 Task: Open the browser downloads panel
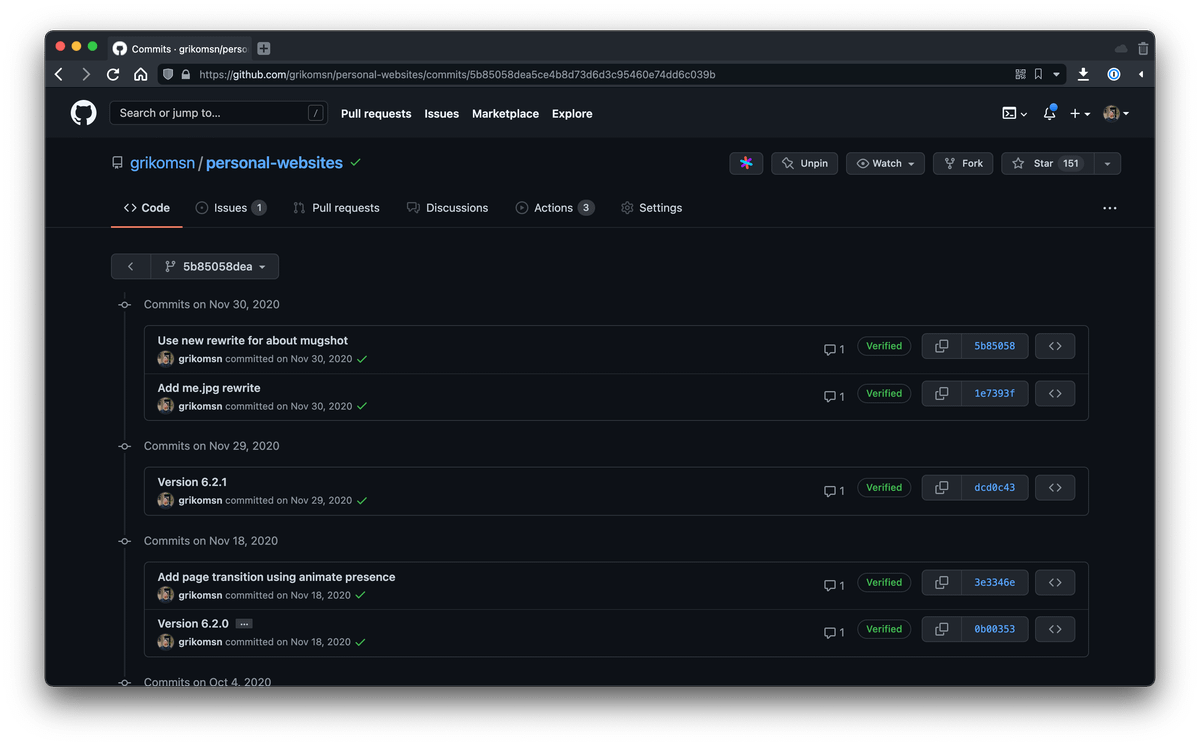(x=1083, y=74)
